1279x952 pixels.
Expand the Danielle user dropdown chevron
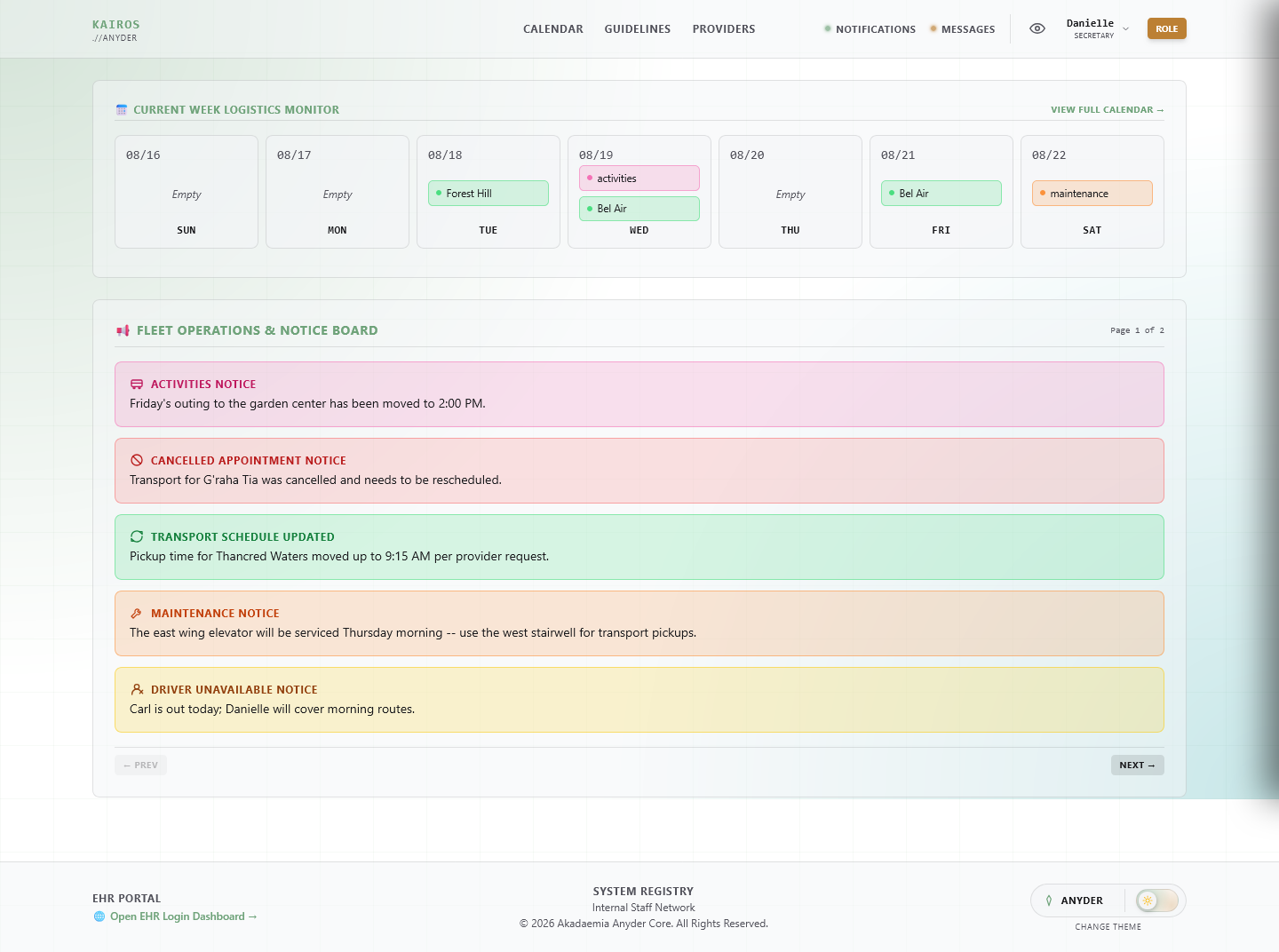[x=1125, y=29]
